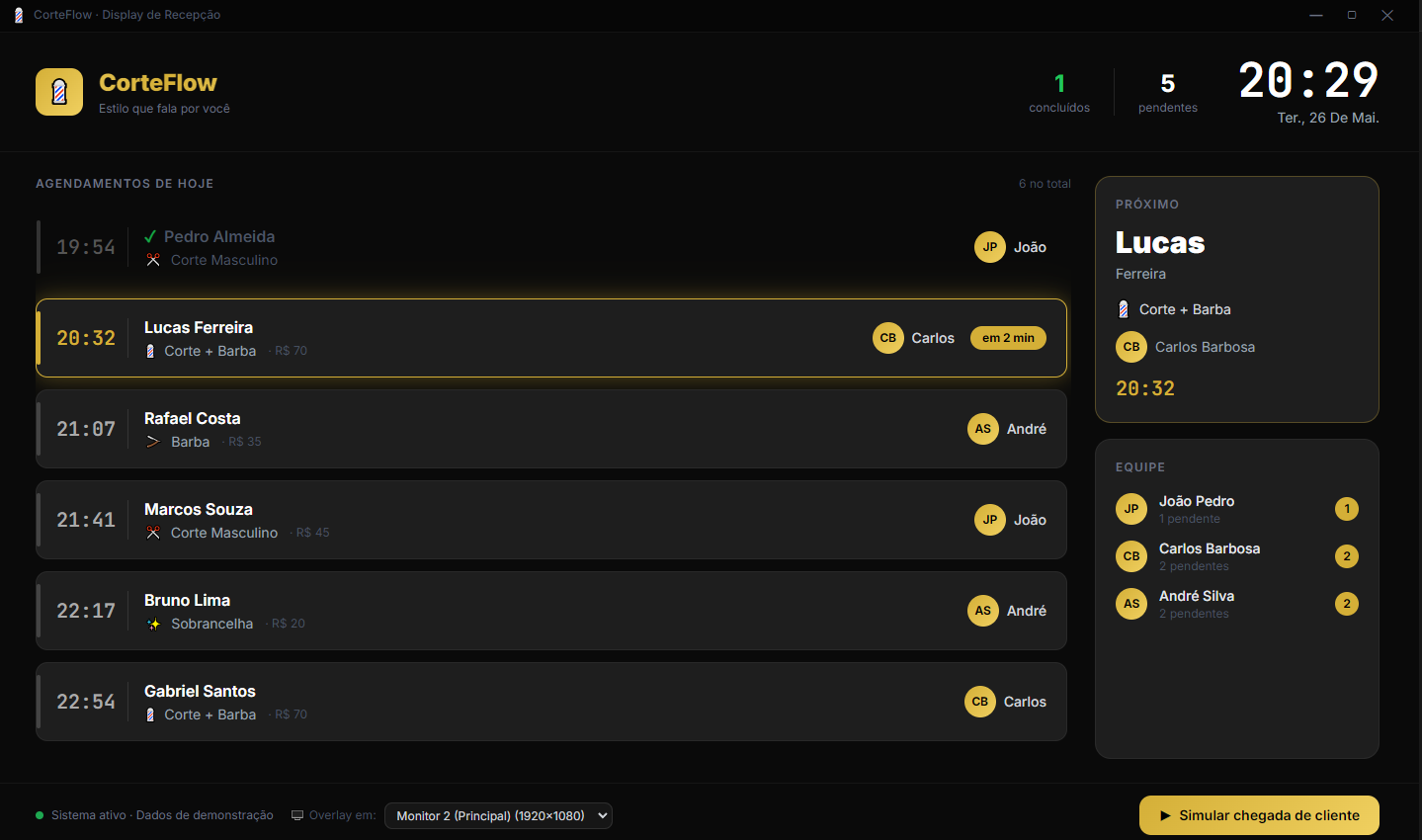Screen dimensions: 1422x840
Task: Select the 22:17 Bruno Lima appointment
Action: pyautogui.click(x=551, y=611)
